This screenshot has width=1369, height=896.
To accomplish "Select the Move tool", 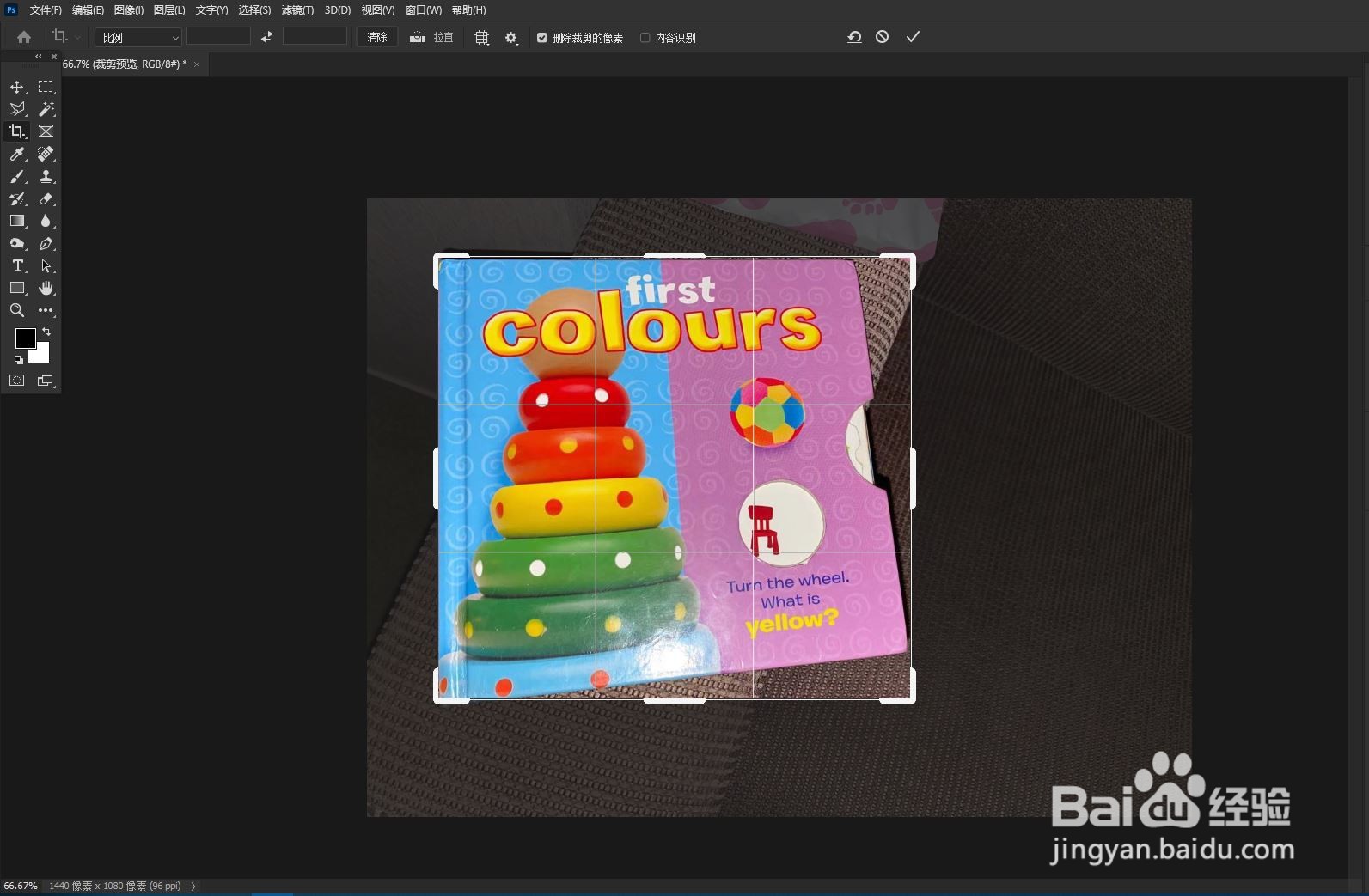I will pos(17,87).
